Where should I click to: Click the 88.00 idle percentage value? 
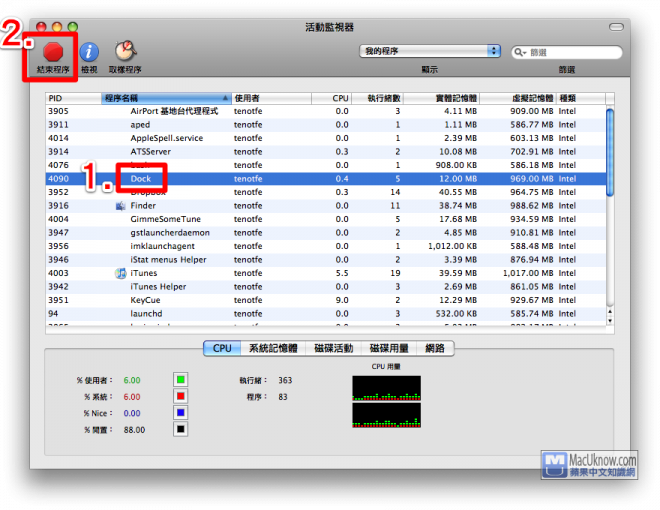coord(134,430)
